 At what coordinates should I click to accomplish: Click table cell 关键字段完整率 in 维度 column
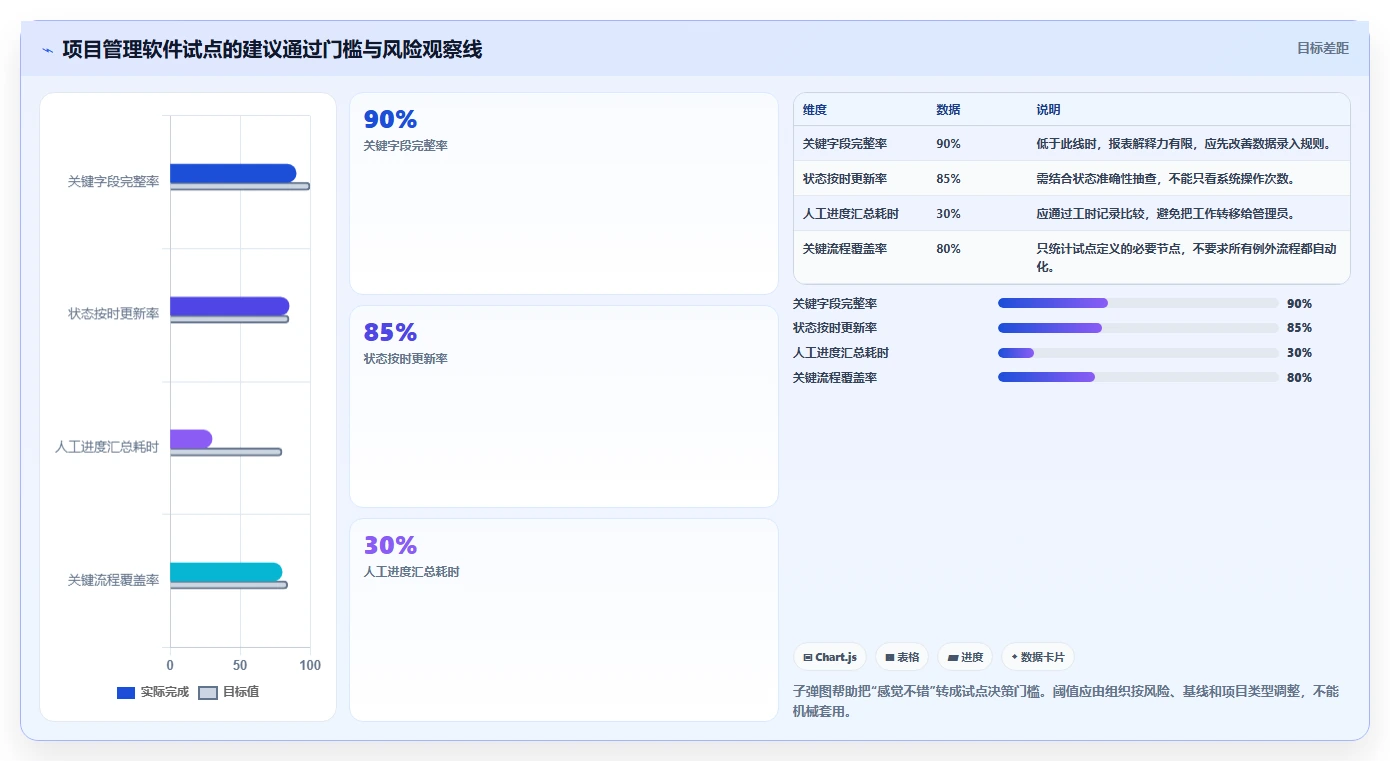pos(845,144)
